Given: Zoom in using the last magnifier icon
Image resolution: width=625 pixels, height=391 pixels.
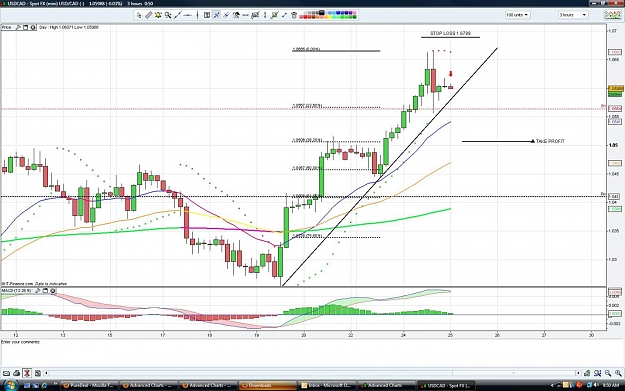Looking at the screenshot, I should pos(618,373).
